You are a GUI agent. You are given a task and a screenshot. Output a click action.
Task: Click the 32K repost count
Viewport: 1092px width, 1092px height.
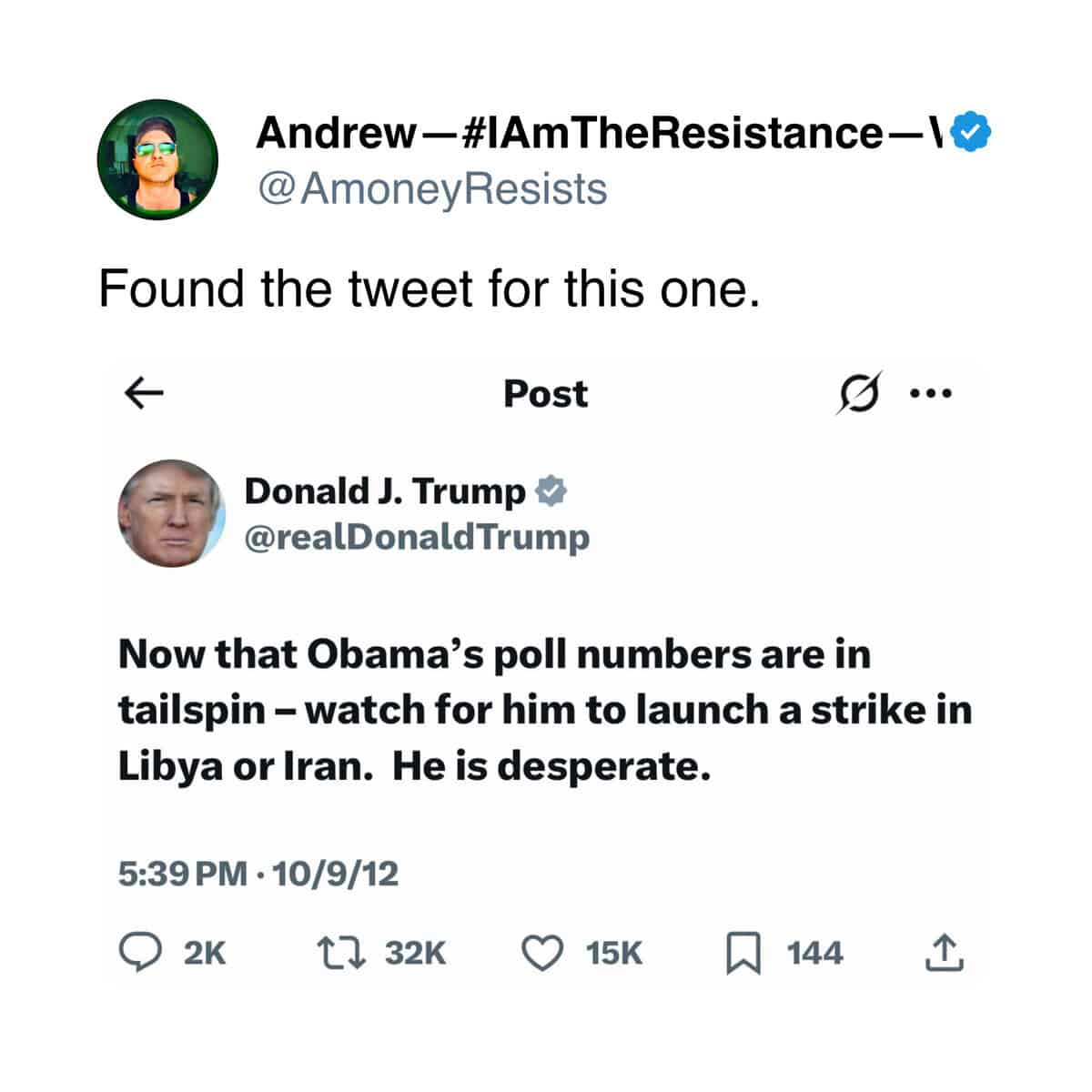[416, 953]
